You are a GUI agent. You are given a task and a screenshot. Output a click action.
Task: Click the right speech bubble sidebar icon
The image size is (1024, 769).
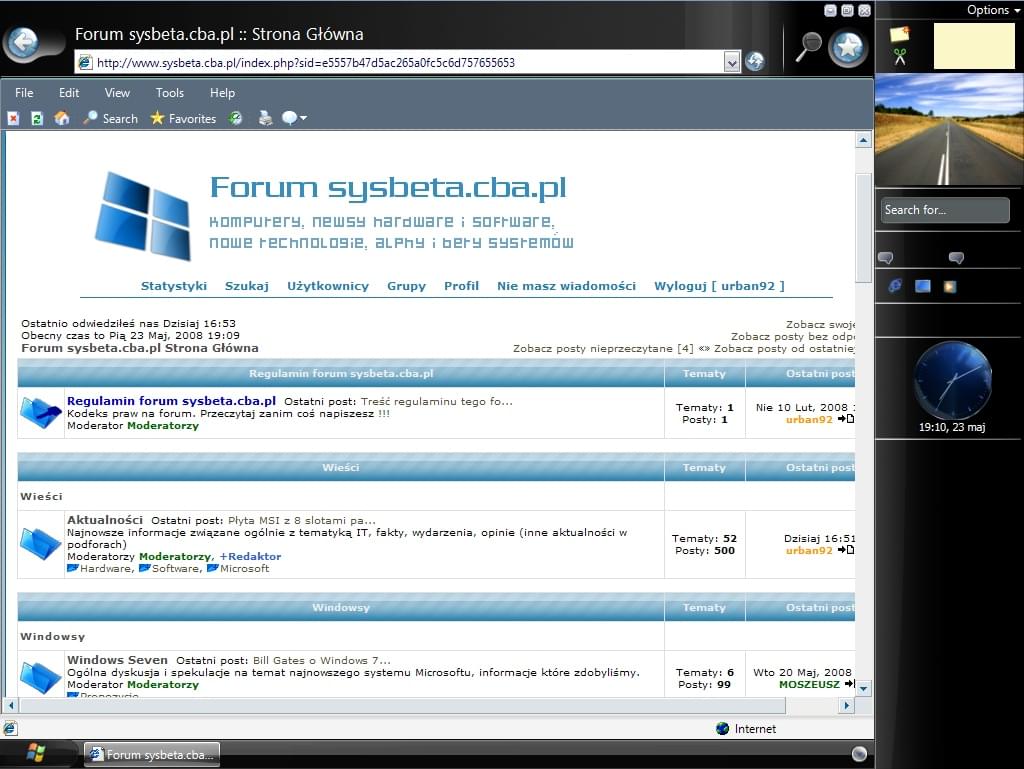pos(956,257)
